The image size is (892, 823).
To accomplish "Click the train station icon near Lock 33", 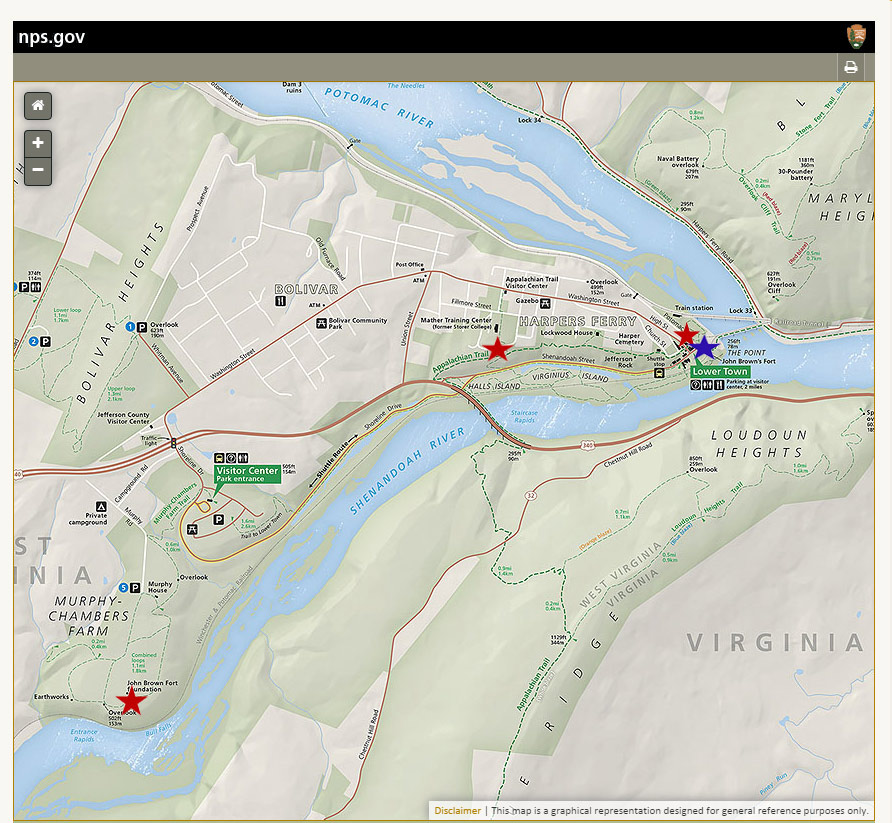I will pos(677,315).
